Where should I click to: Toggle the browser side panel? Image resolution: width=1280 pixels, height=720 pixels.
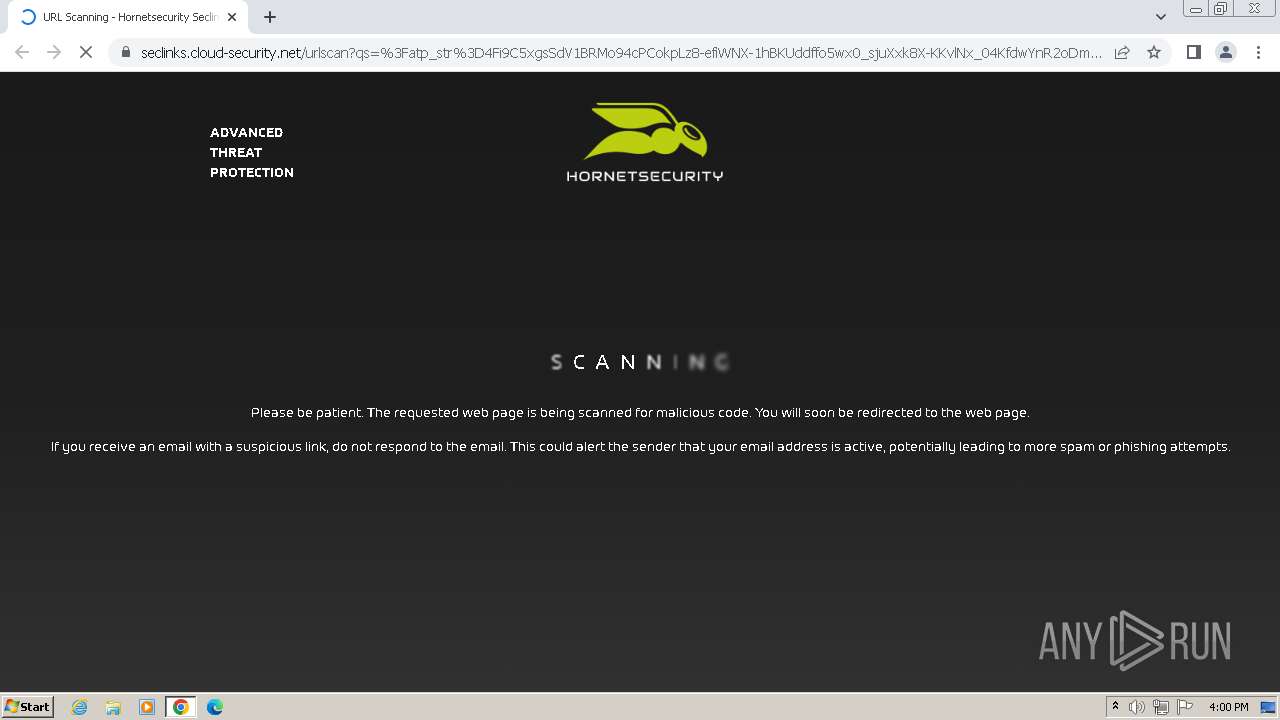coord(1193,52)
